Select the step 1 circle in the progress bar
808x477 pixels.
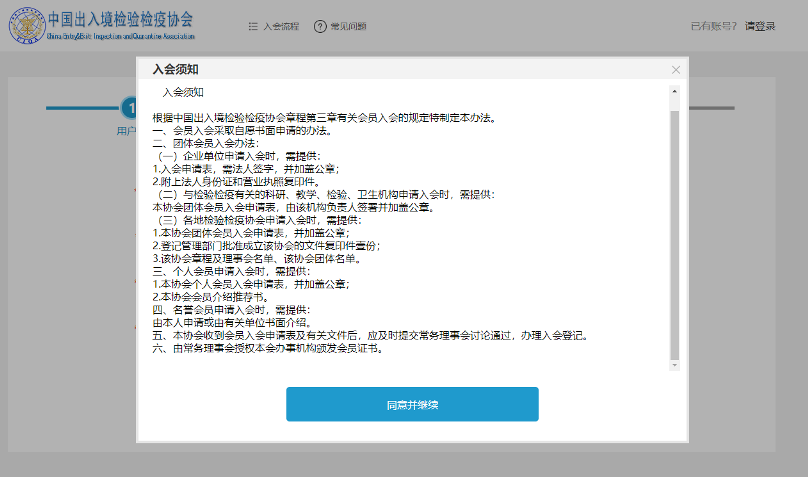click(128, 107)
